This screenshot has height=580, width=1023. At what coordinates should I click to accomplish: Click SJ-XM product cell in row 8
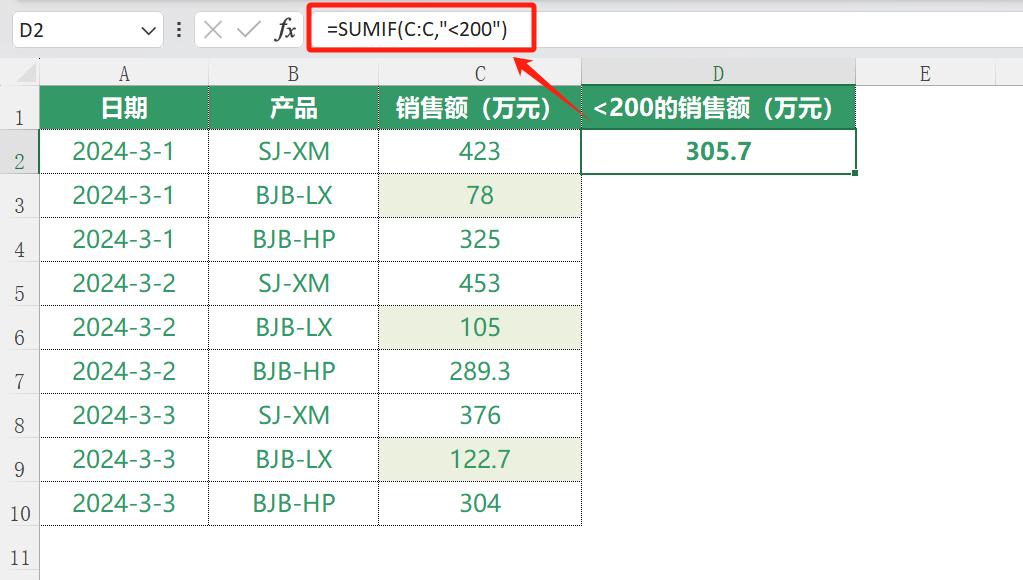tap(294, 416)
